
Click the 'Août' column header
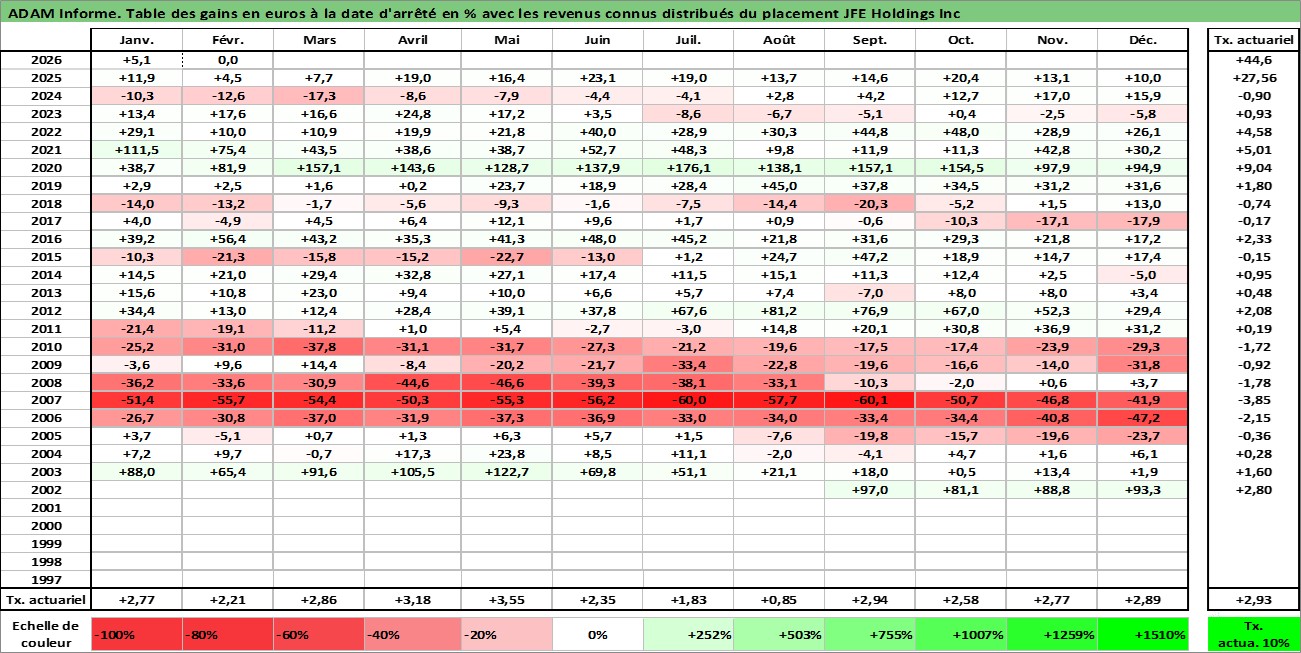tap(778, 40)
